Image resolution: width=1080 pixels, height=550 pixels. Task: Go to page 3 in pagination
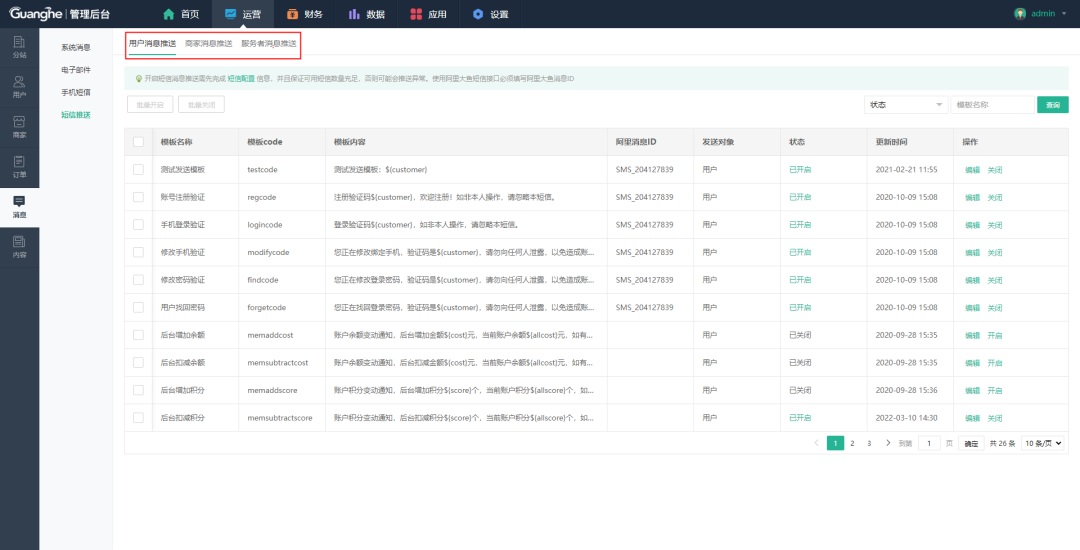coord(869,443)
